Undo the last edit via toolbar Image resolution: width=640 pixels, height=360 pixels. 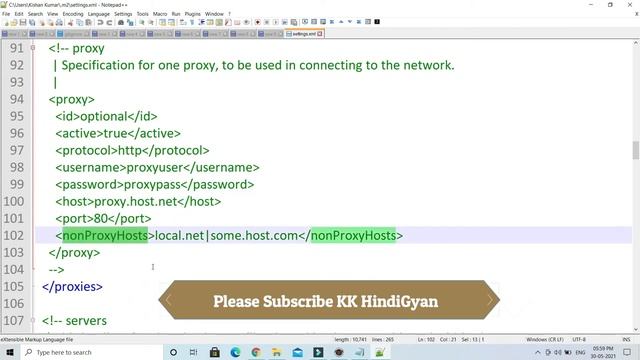99,22
